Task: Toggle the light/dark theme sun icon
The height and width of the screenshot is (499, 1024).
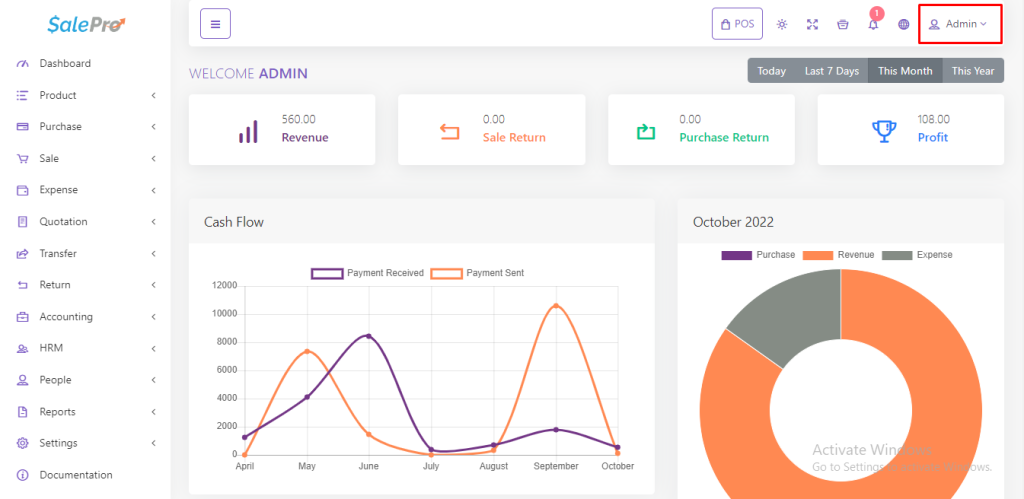Action: tap(782, 24)
